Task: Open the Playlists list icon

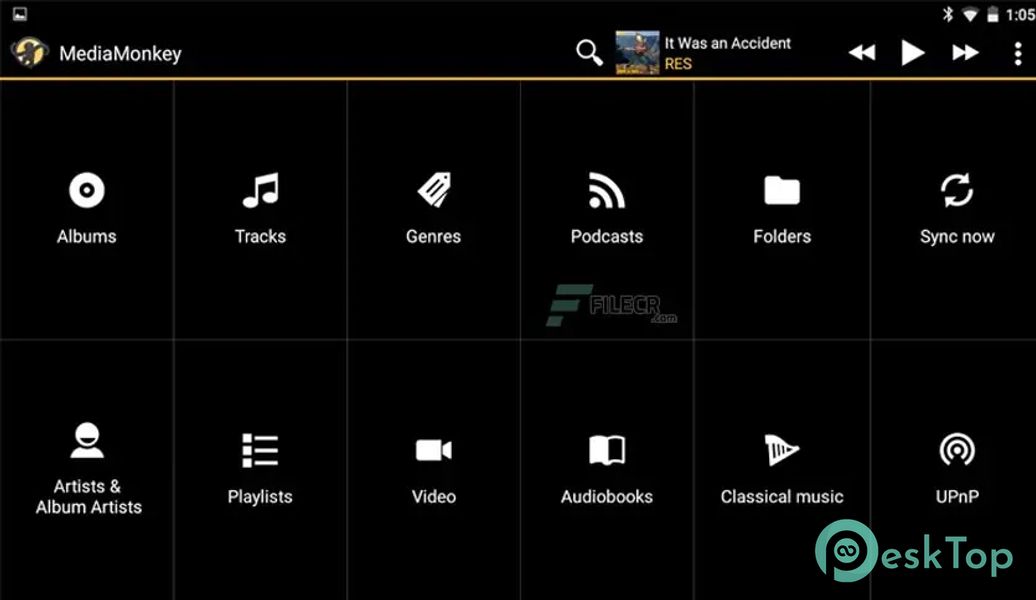Action: (260, 451)
